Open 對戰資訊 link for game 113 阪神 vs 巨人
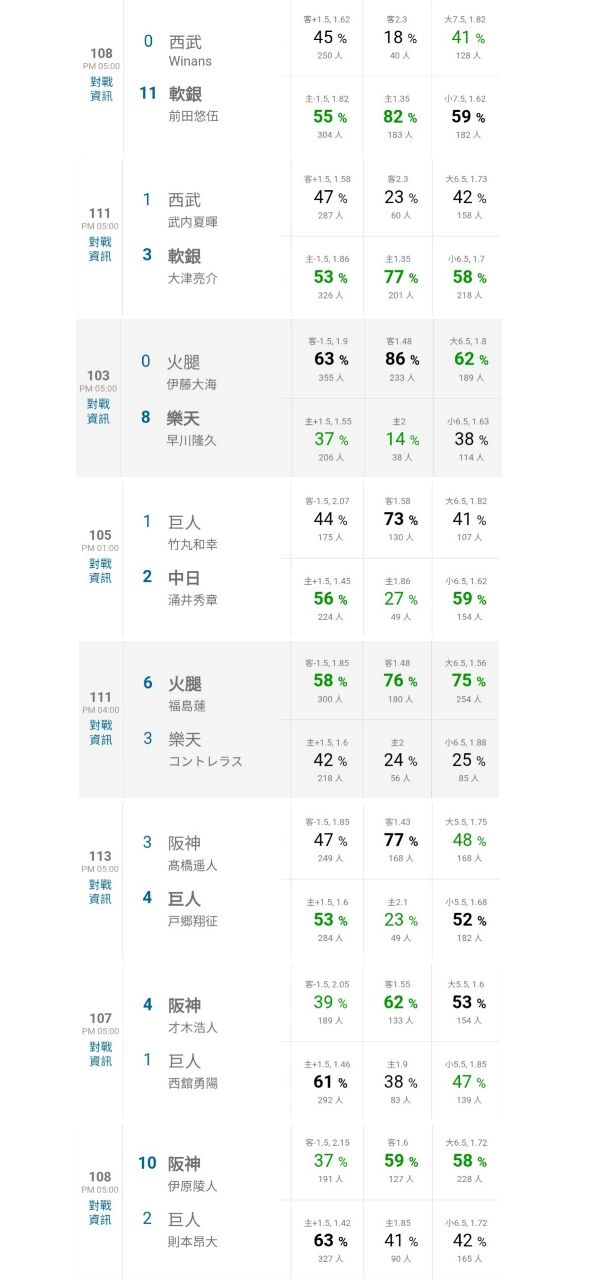The width and height of the screenshot is (602, 1280). [x=101, y=892]
